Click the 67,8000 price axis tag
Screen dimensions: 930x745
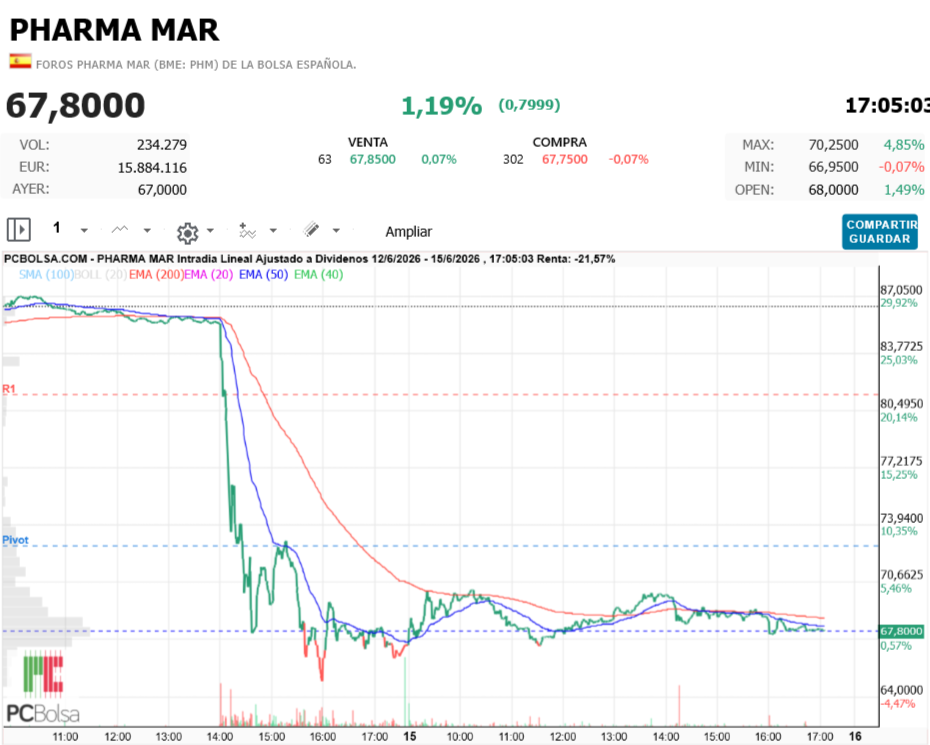pos(901,631)
